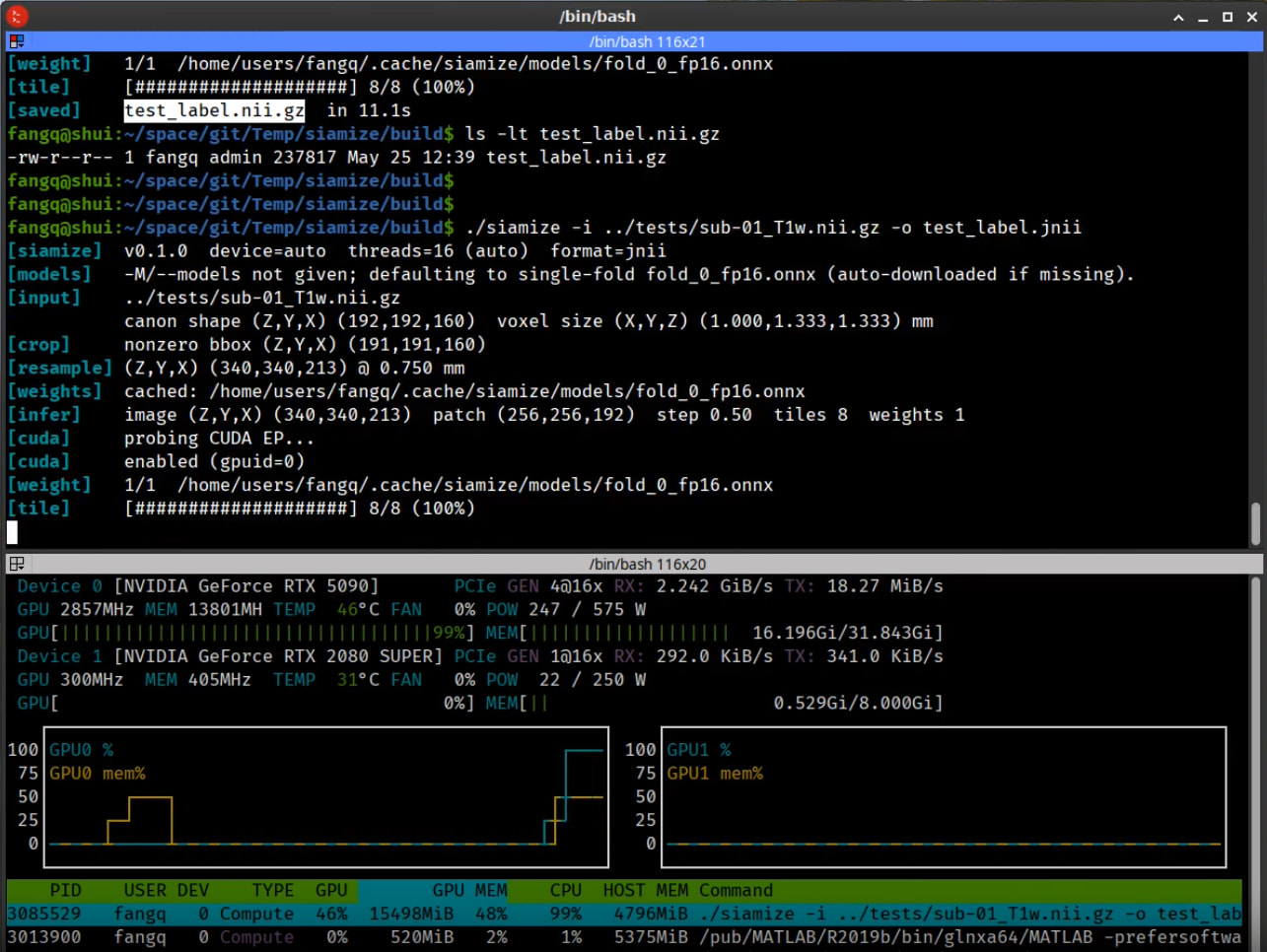The image size is (1267, 952).
Task: Click the '31°C' temperature of Device 1
Action: coord(359,680)
